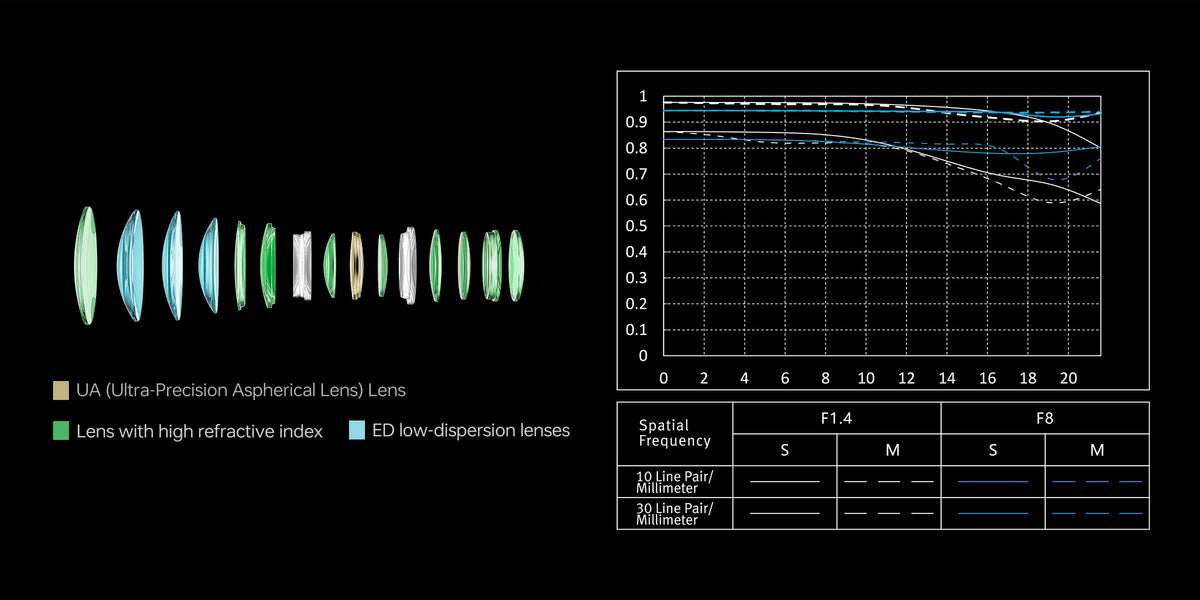
Task: Select the '10 Line Pair/Millimeter' row label
Action: point(675,481)
